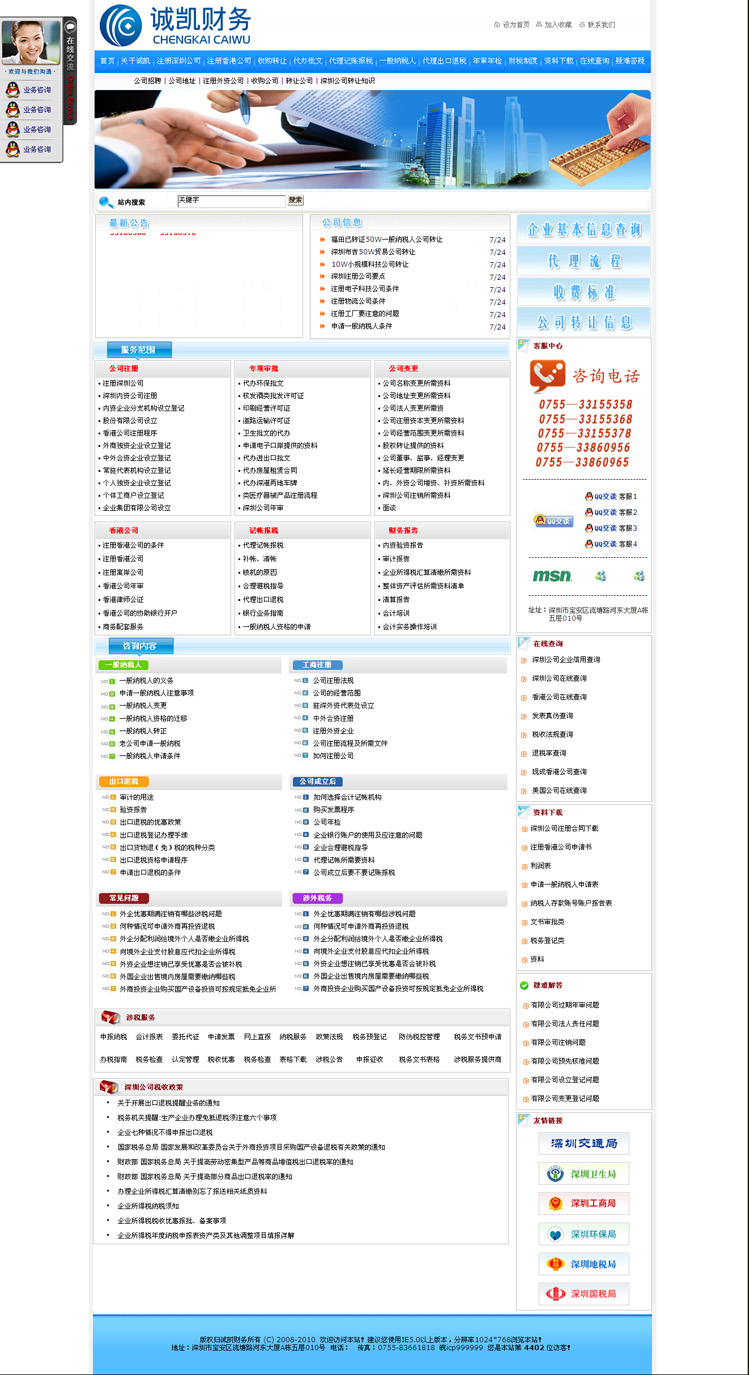The width and height of the screenshot is (750, 1375).
Task: Click the vertical 在线交流 floating tab
Action: [x=70, y=71]
